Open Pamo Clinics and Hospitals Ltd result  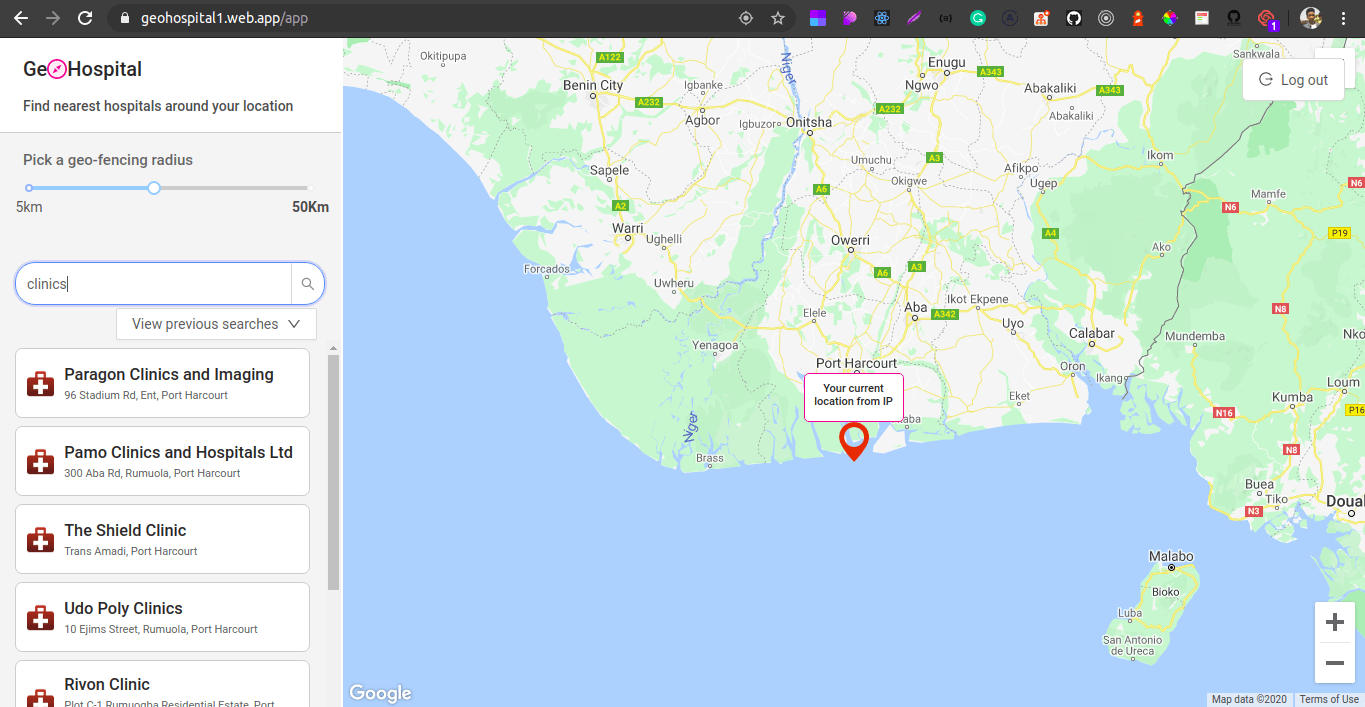coord(162,461)
